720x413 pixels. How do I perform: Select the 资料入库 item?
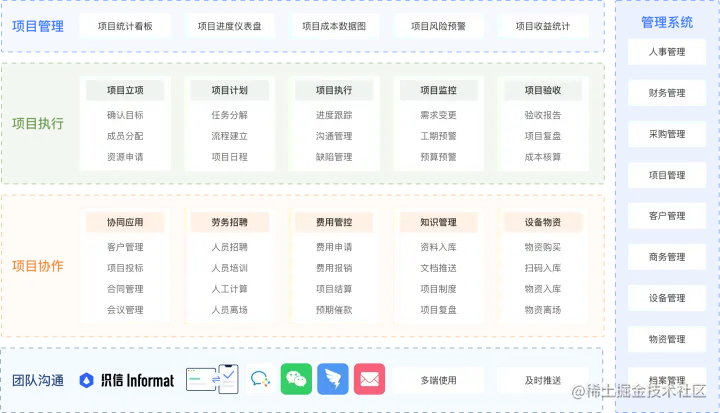coord(439,247)
